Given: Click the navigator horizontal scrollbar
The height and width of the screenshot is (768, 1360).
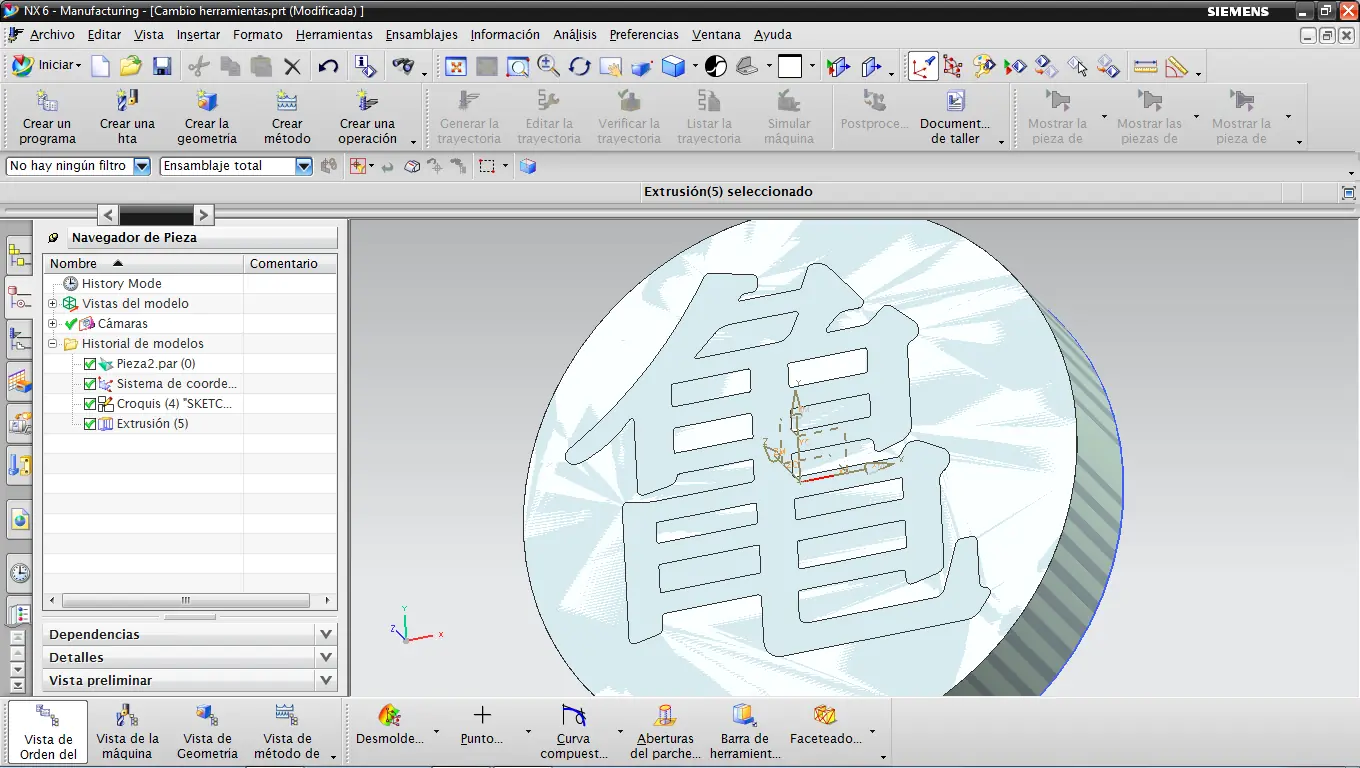Looking at the screenshot, I should (185, 601).
